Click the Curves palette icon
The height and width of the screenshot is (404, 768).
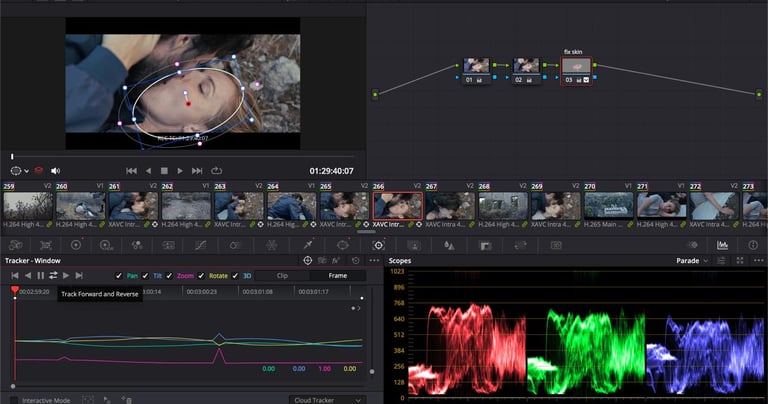point(199,244)
